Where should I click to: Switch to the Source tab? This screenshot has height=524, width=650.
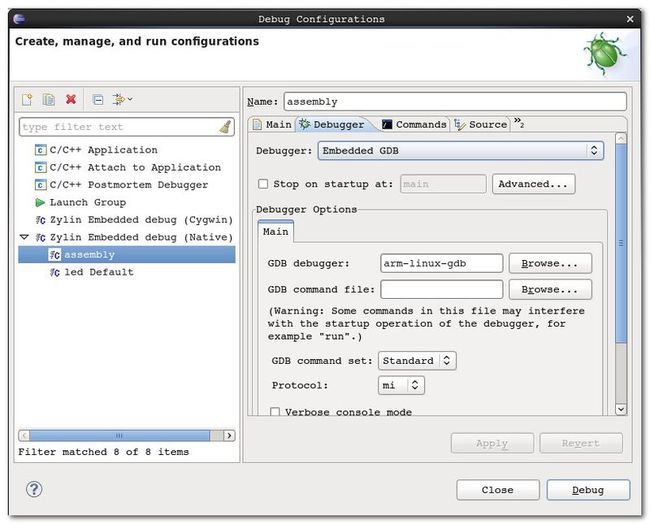[481, 124]
